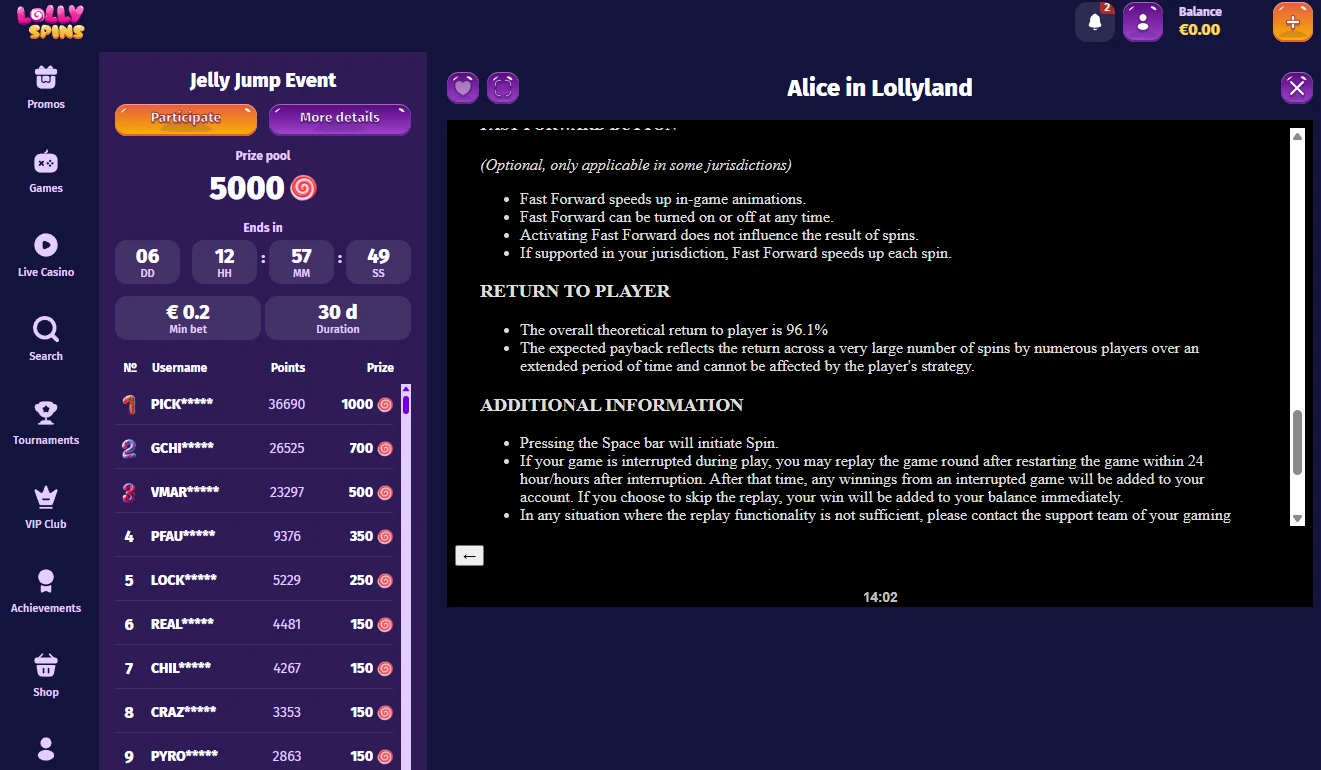Click the Participate button
The height and width of the screenshot is (770, 1321).
point(186,118)
